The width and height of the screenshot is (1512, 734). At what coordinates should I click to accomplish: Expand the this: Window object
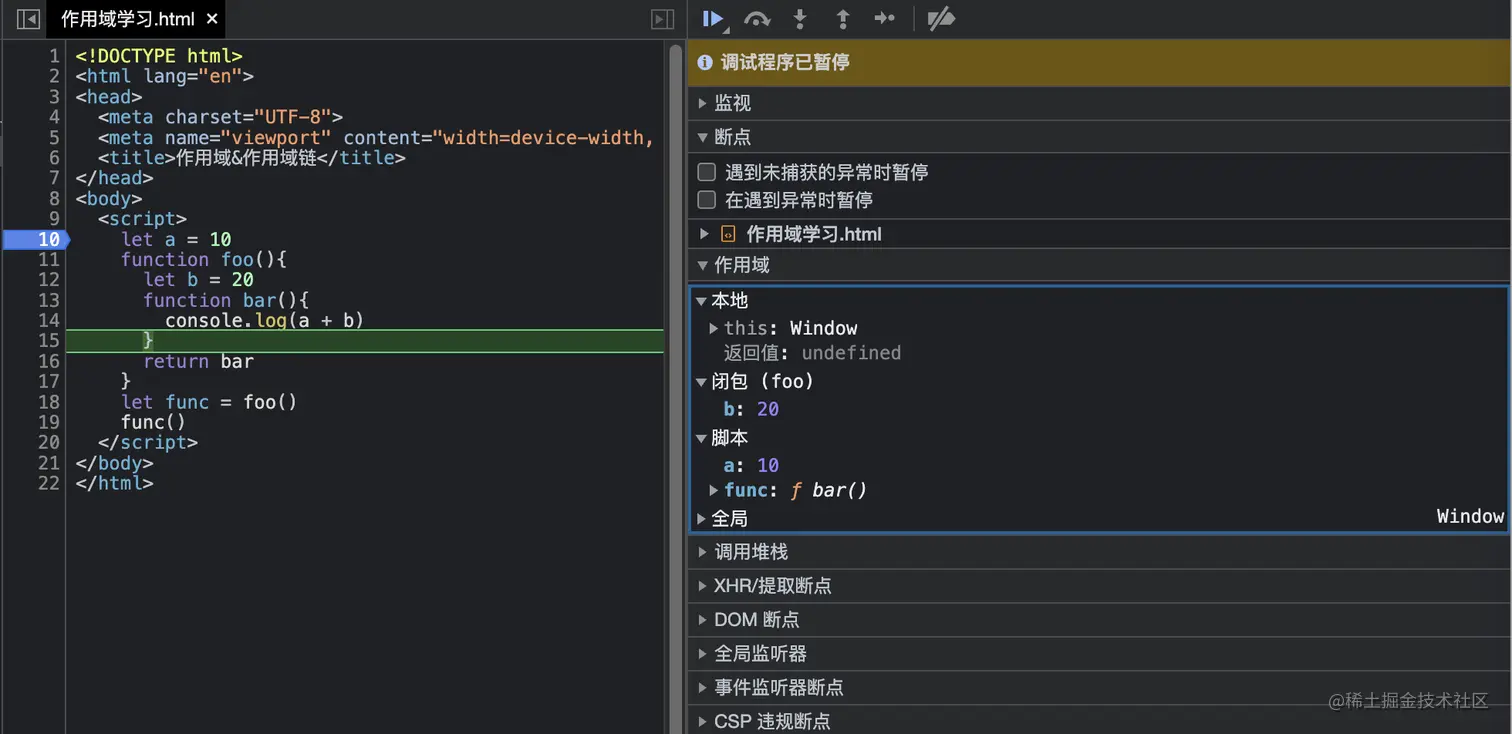point(714,328)
